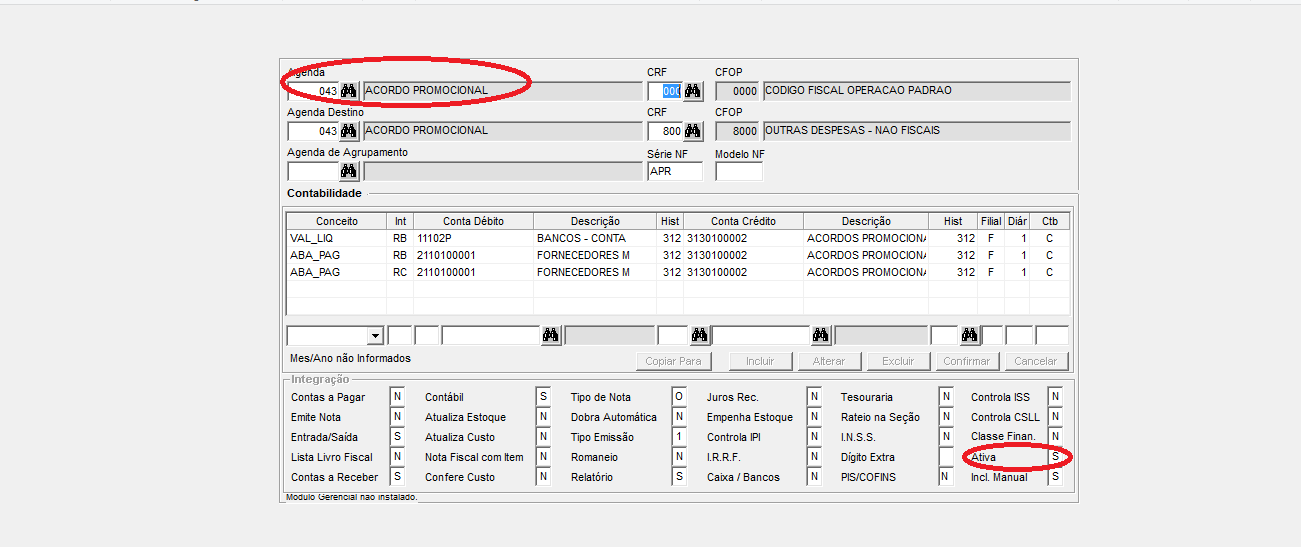Click the Copiar Para button

click(x=674, y=361)
